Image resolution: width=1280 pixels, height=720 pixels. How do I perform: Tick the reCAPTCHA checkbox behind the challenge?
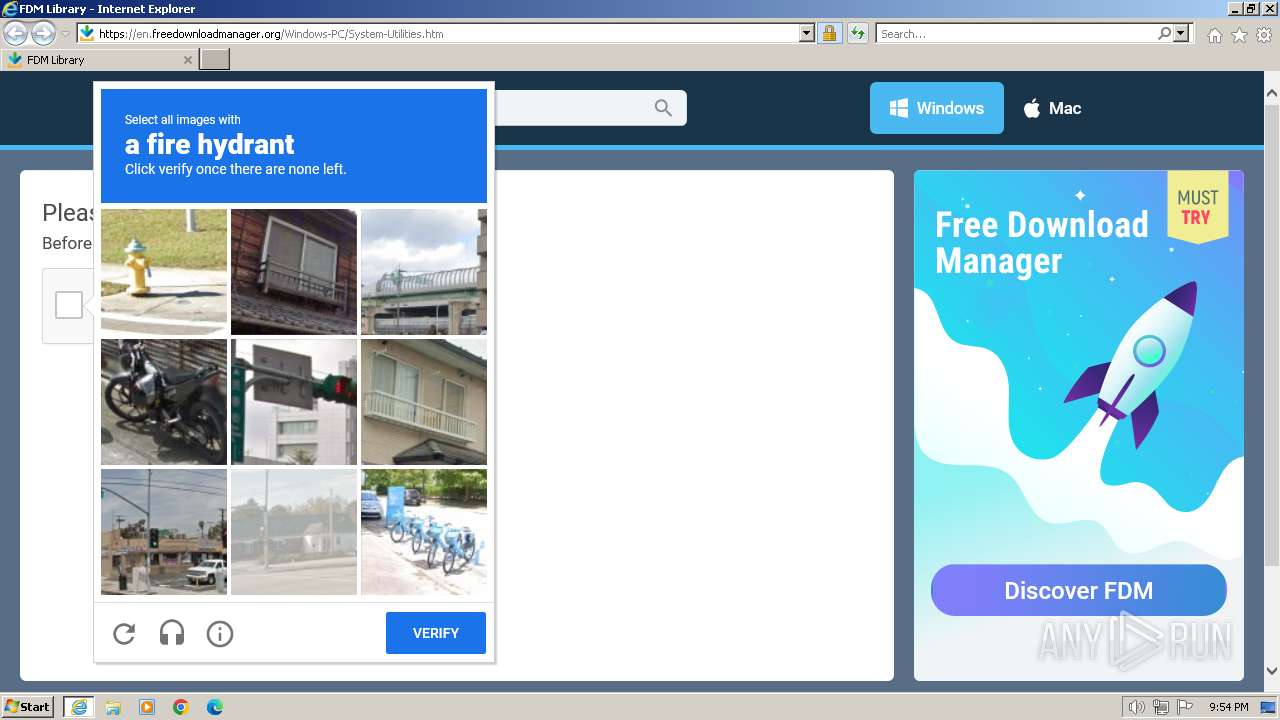[69, 305]
